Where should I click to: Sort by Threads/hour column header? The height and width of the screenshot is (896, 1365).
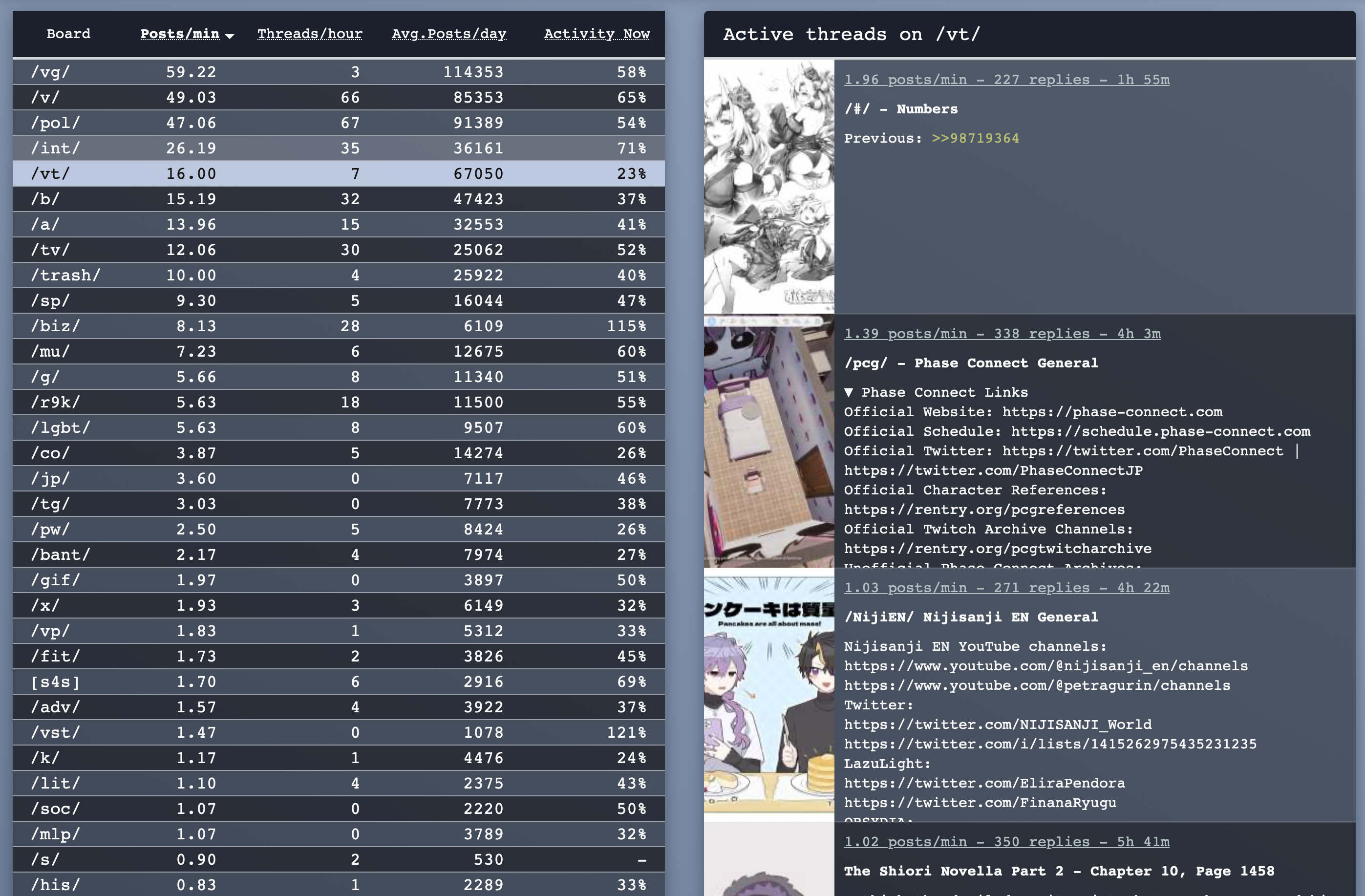tap(309, 34)
